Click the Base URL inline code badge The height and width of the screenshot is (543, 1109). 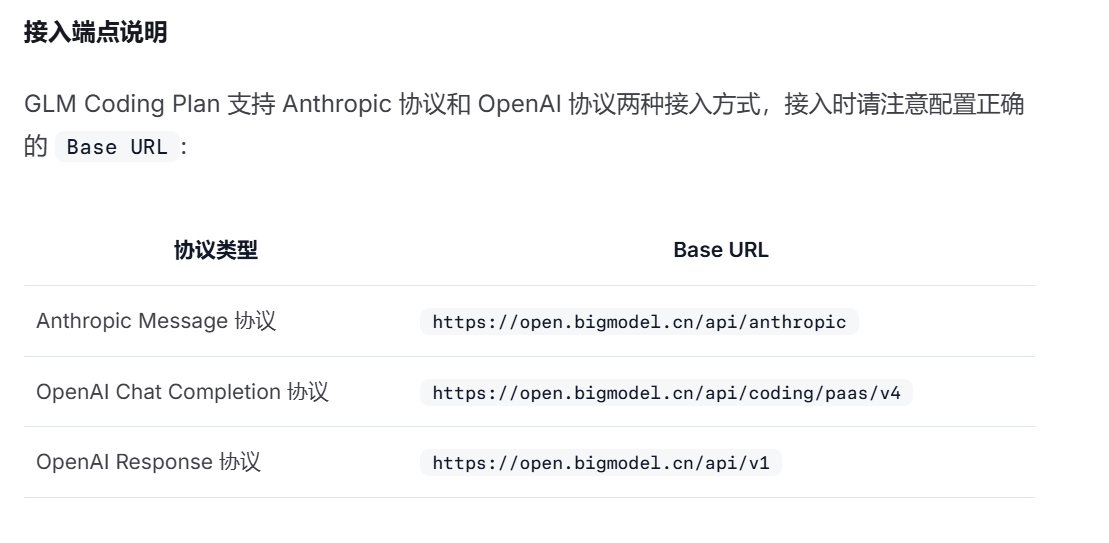117,146
